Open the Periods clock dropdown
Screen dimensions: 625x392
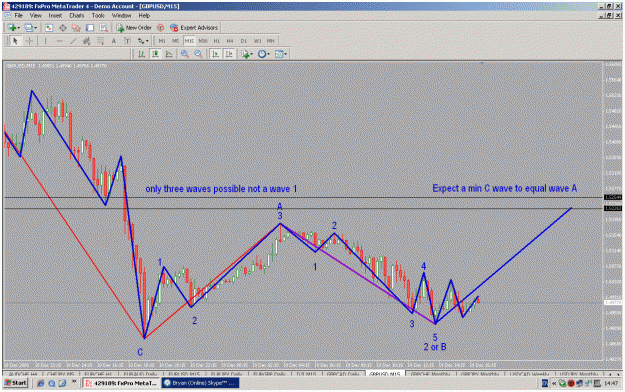click(263, 54)
